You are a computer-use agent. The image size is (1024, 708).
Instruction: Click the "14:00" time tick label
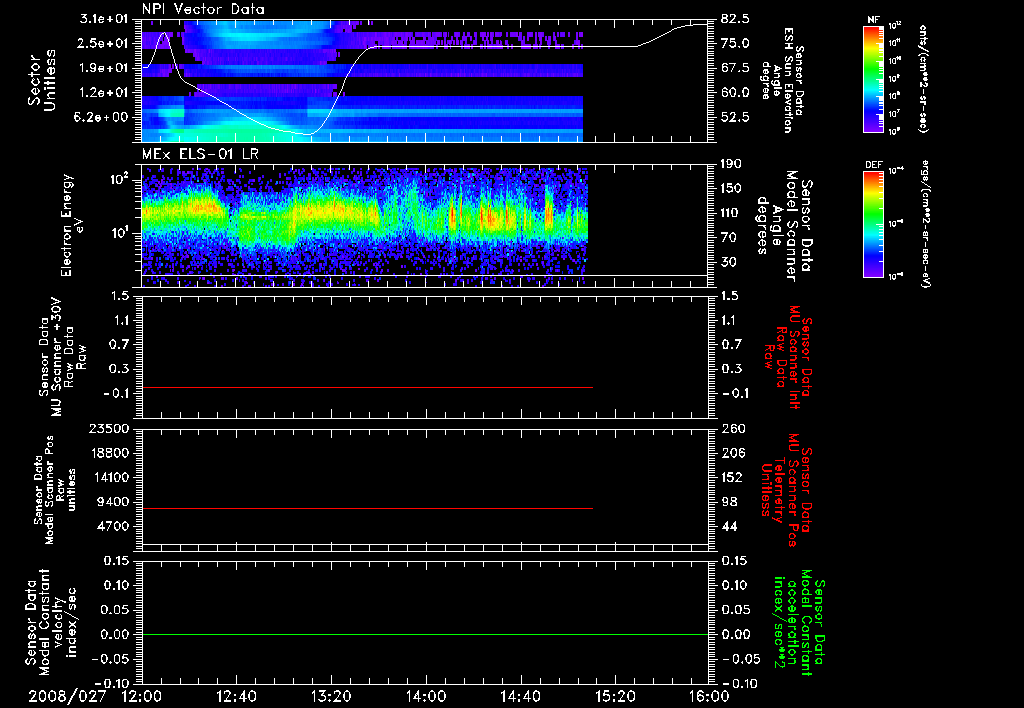pyautogui.click(x=425, y=696)
